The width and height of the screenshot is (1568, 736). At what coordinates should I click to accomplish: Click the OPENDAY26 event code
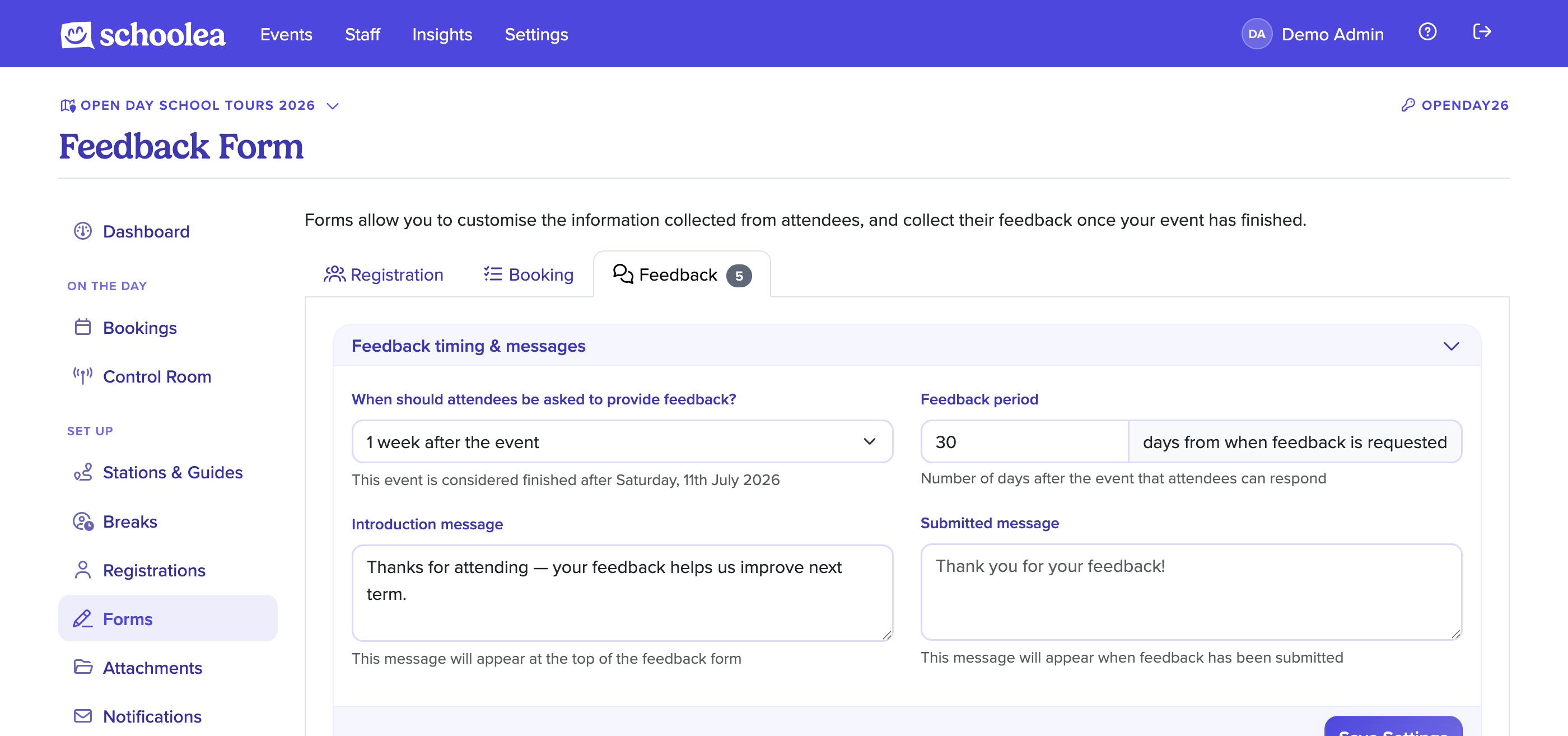click(1464, 105)
